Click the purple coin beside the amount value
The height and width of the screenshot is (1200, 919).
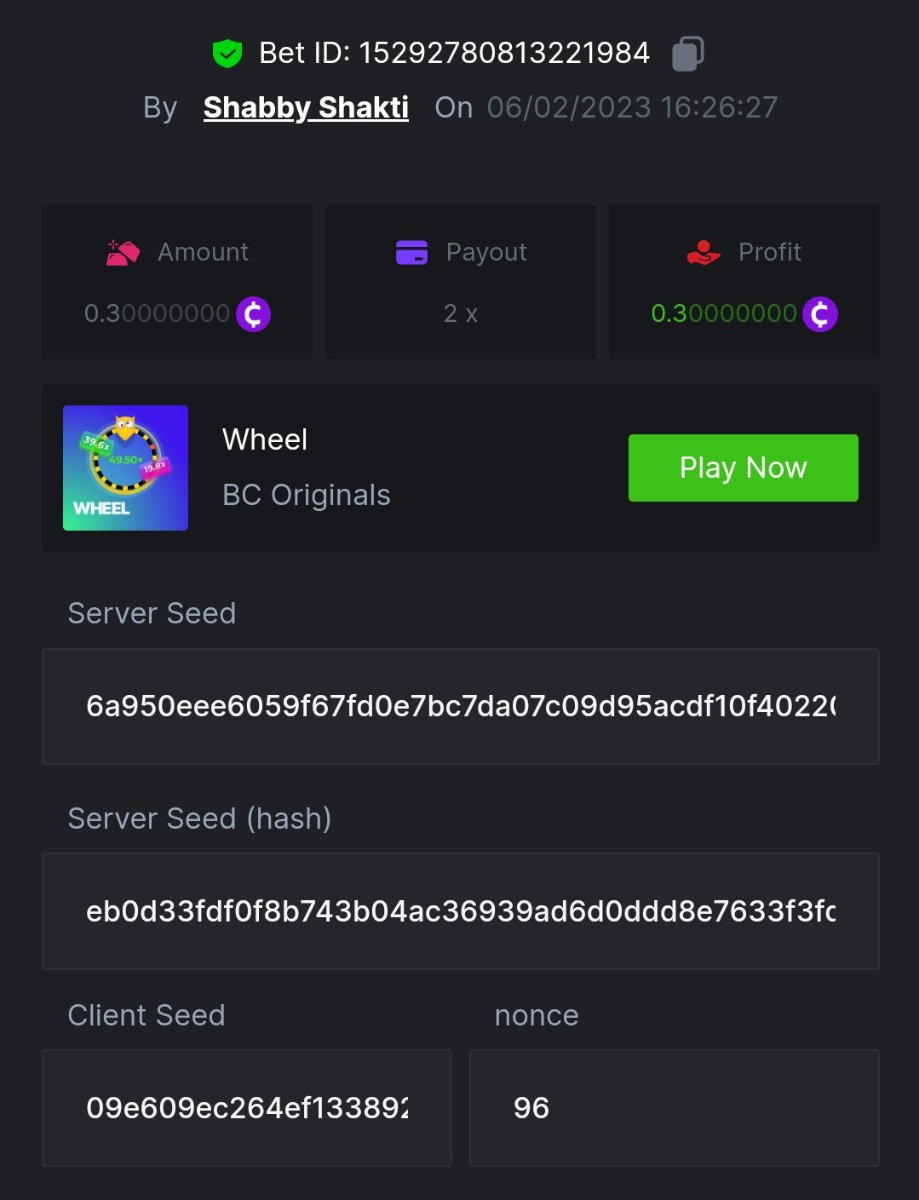pyautogui.click(x=253, y=314)
